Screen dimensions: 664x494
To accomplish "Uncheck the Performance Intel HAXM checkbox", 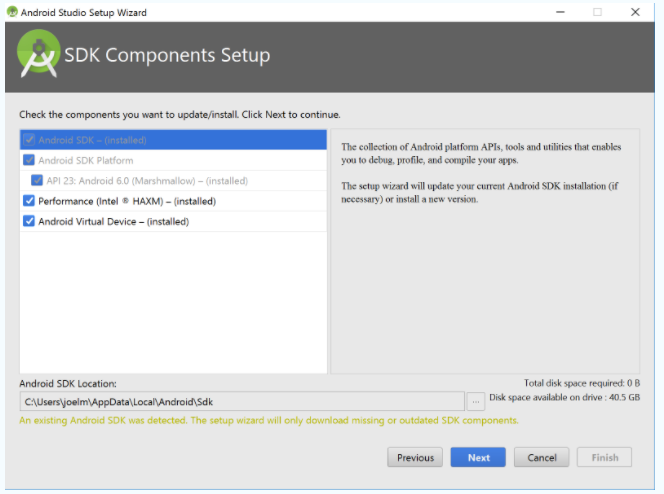I will [x=29, y=201].
